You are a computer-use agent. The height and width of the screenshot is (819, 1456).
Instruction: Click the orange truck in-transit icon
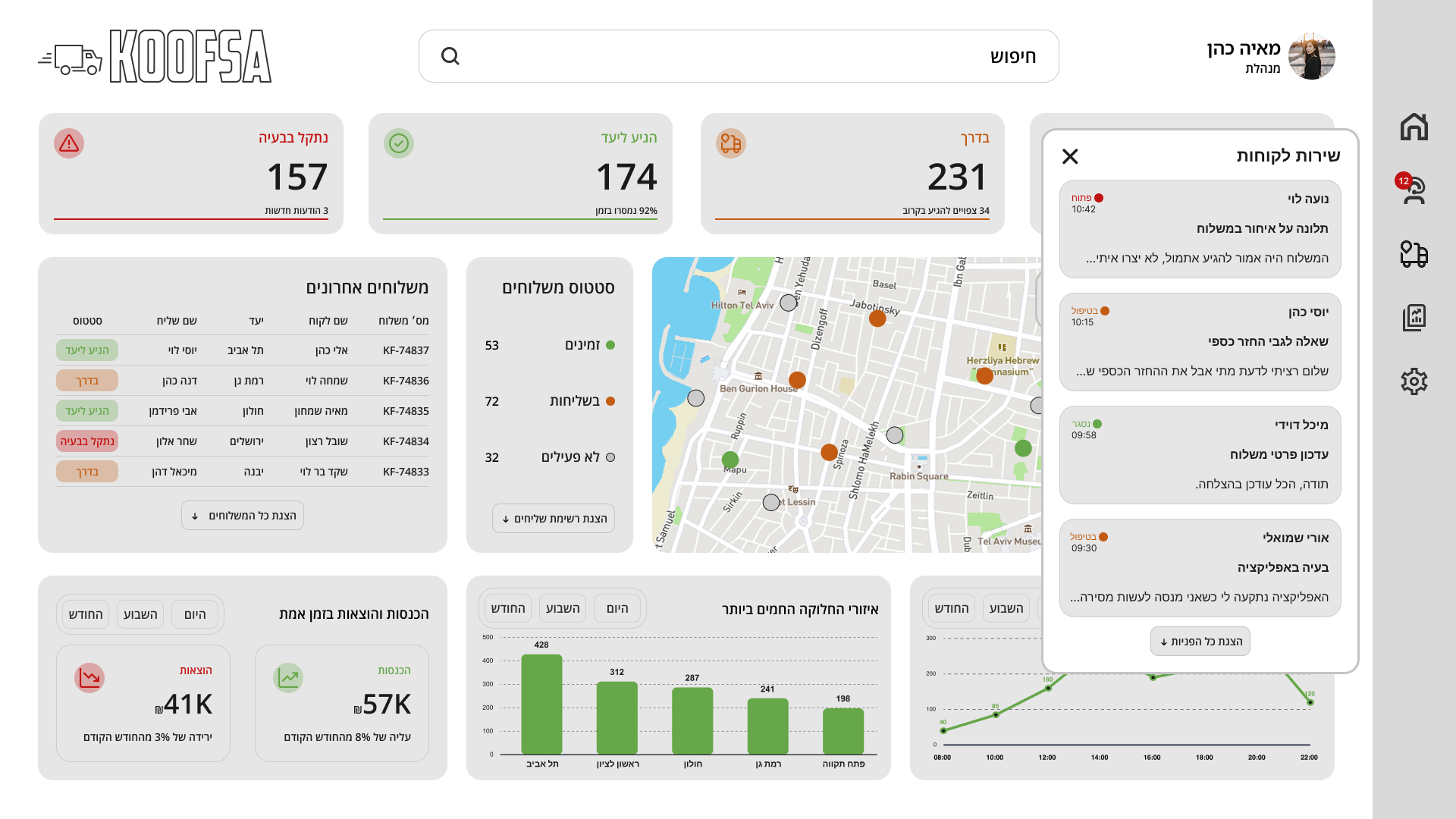[x=731, y=143]
